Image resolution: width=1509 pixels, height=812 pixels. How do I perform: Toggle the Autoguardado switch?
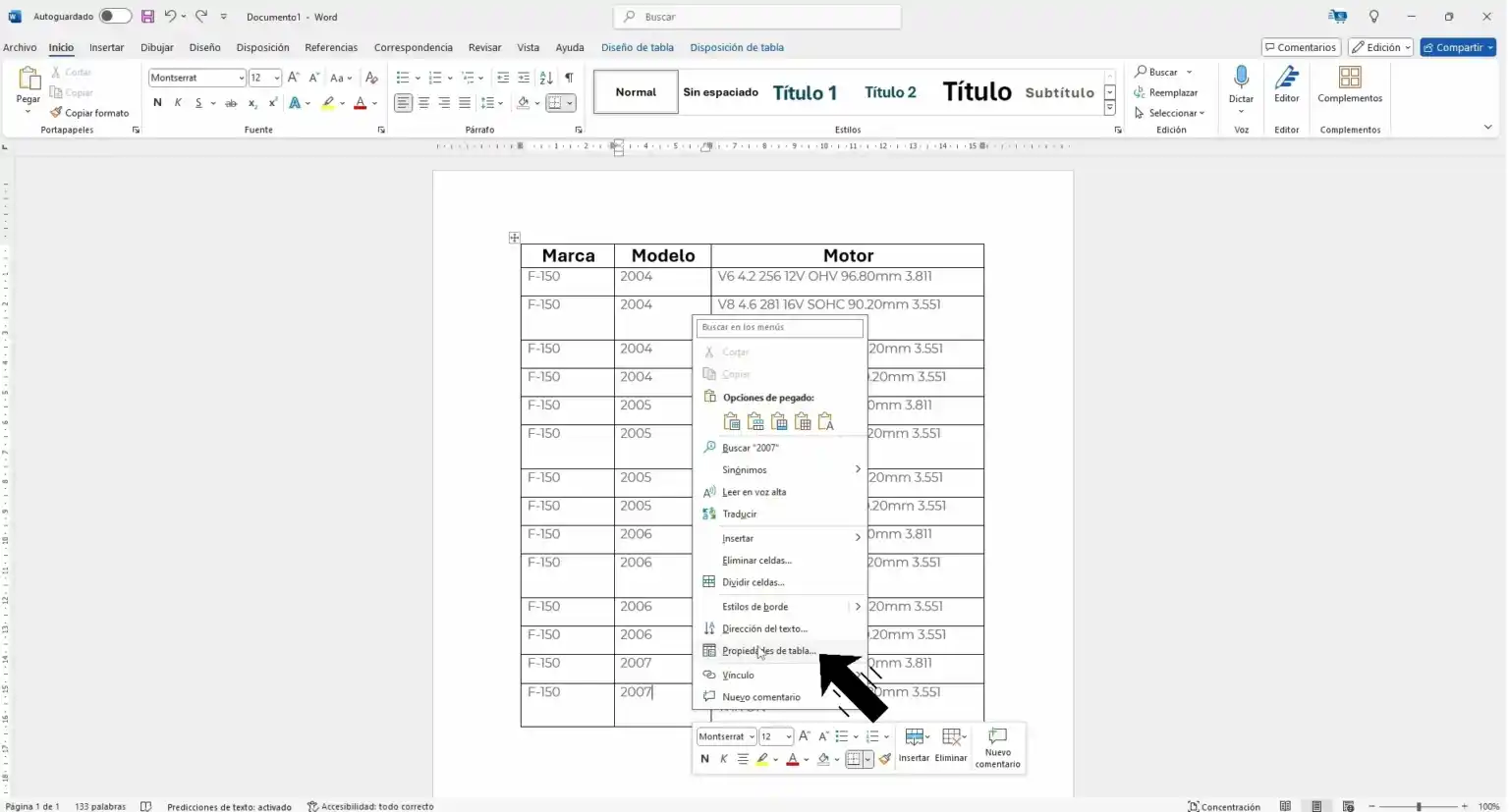click(114, 17)
